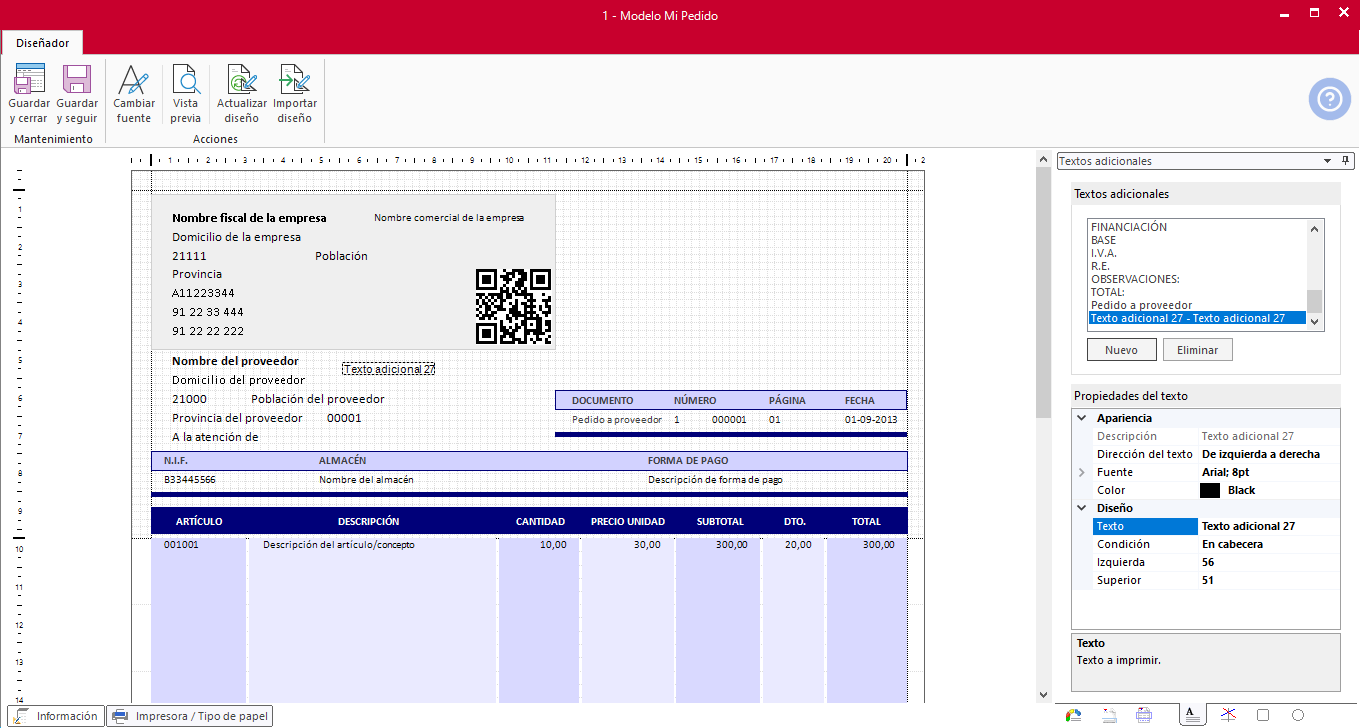Click the Eliminar button
The image size is (1360, 728).
coord(1197,350)
